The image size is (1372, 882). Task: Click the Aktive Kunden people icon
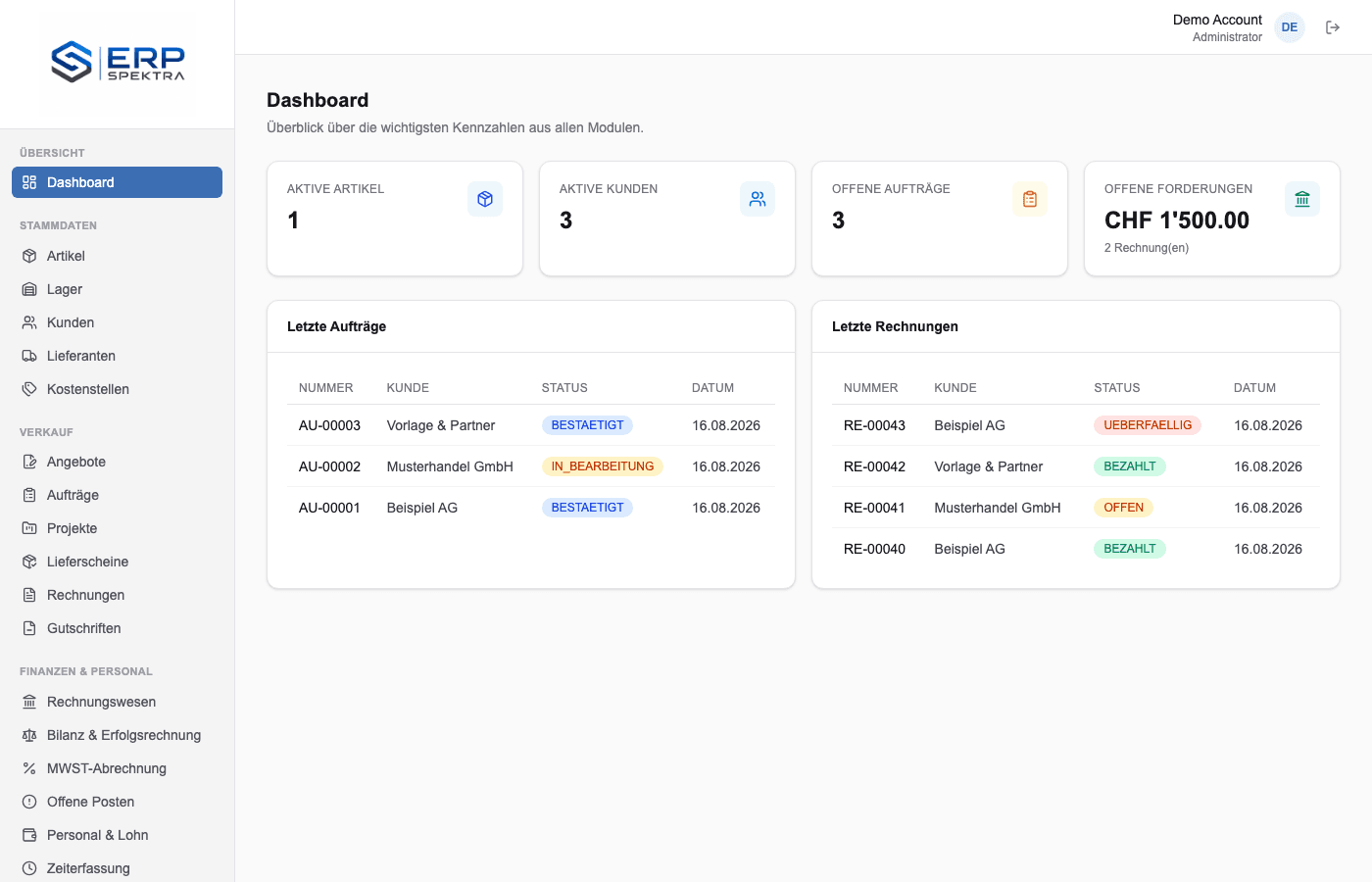(758, 199)
